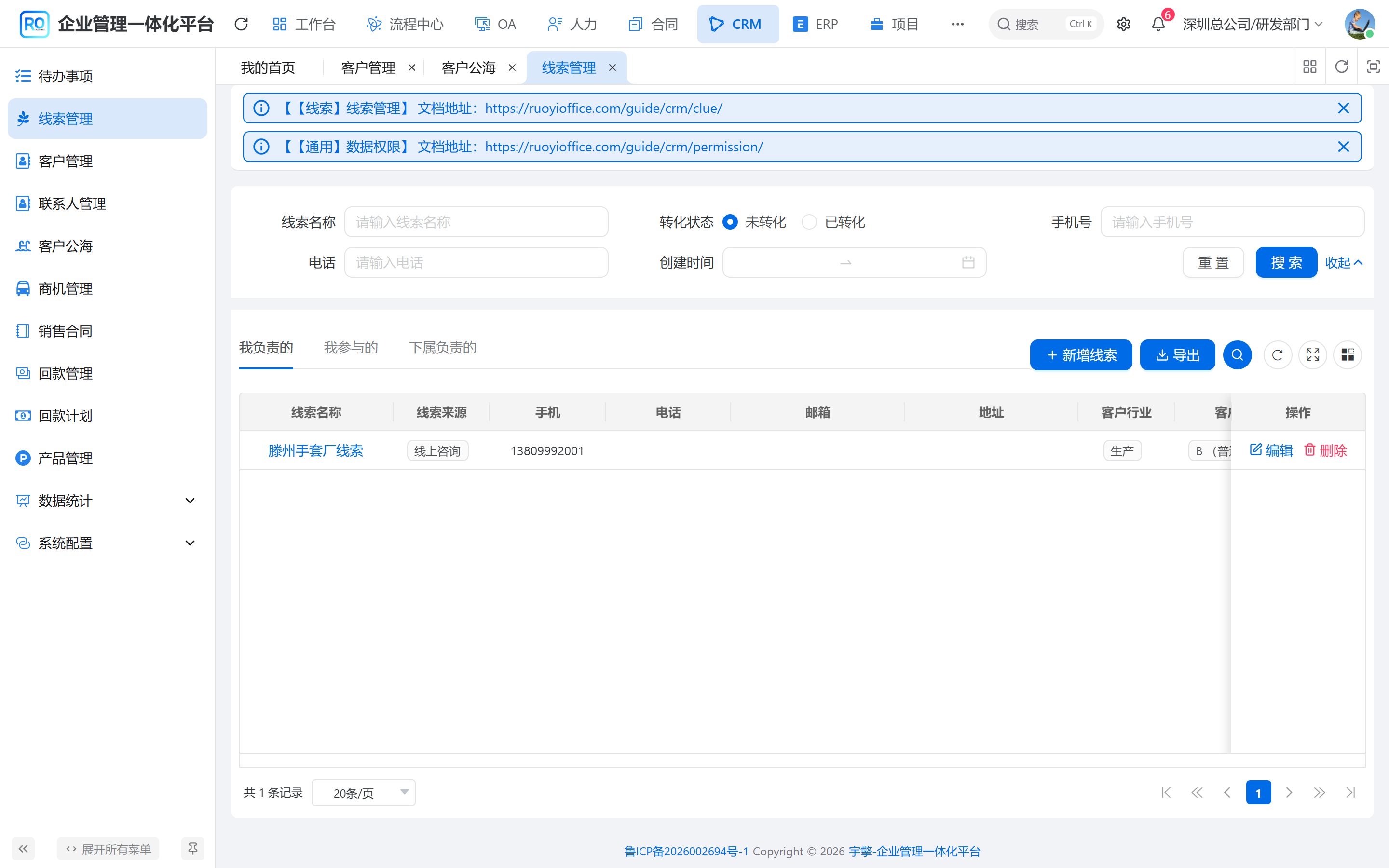
Task: Select the 未转化 radio option
Action: [730, 222]
